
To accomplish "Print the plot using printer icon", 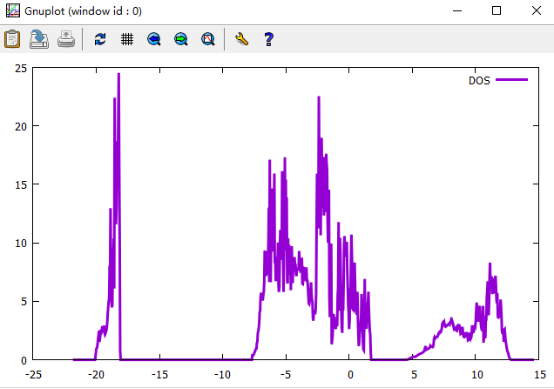I will tap(66, 39).
